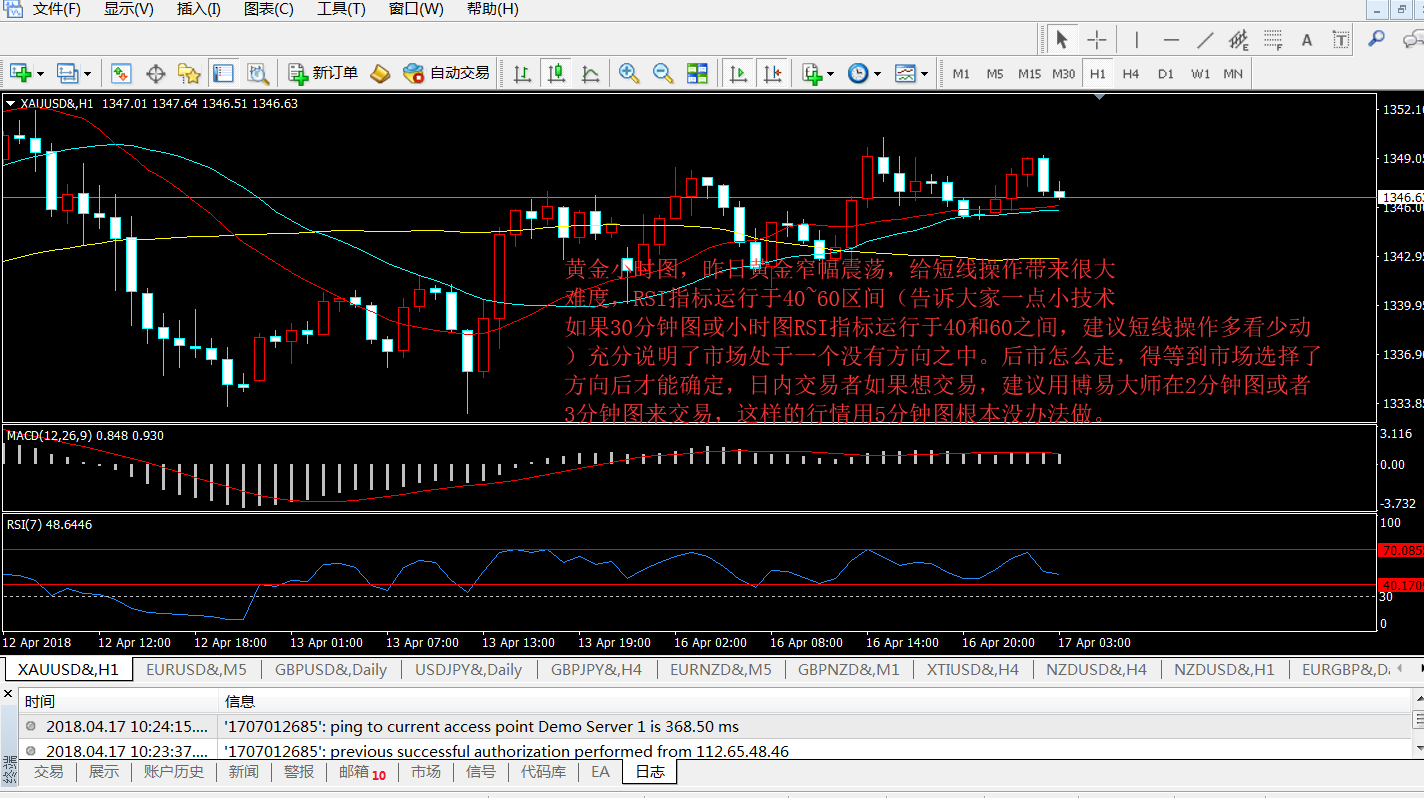Toggle chart shift button
The image size is (1424, 798).
(772, 73)
